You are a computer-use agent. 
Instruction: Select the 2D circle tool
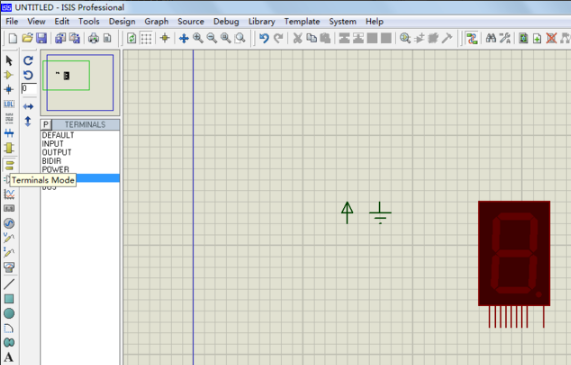(x=9, y=313)
